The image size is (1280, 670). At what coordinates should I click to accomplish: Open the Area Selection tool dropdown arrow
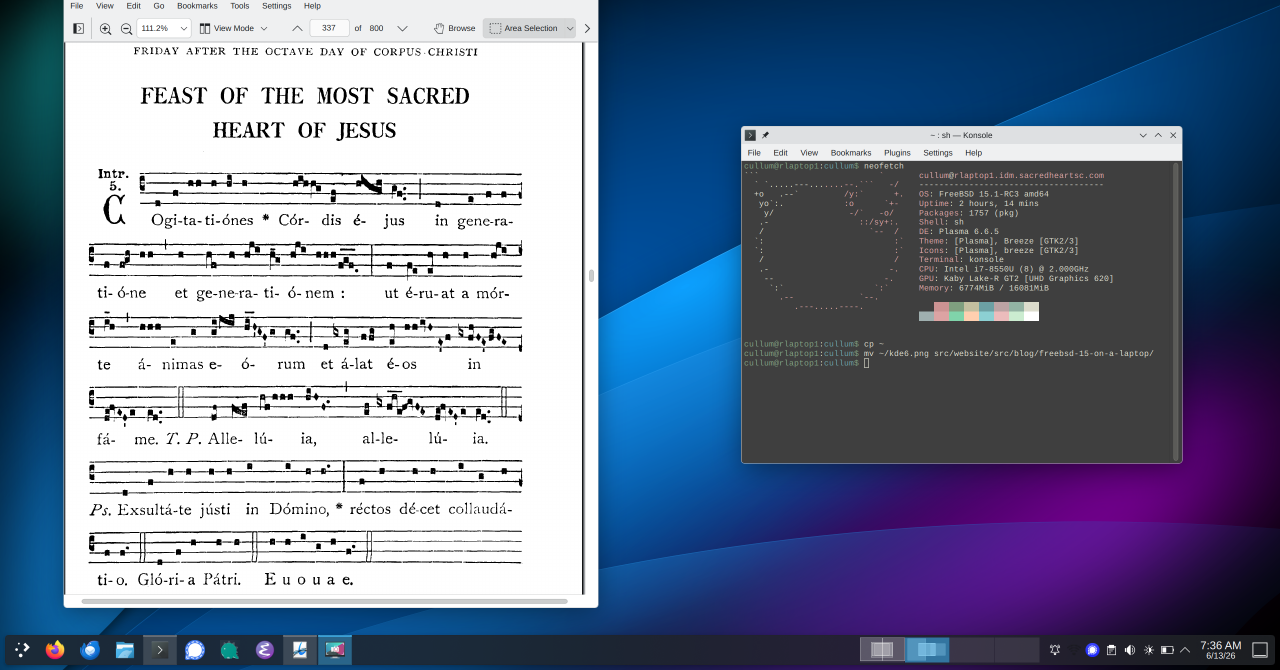570,28
